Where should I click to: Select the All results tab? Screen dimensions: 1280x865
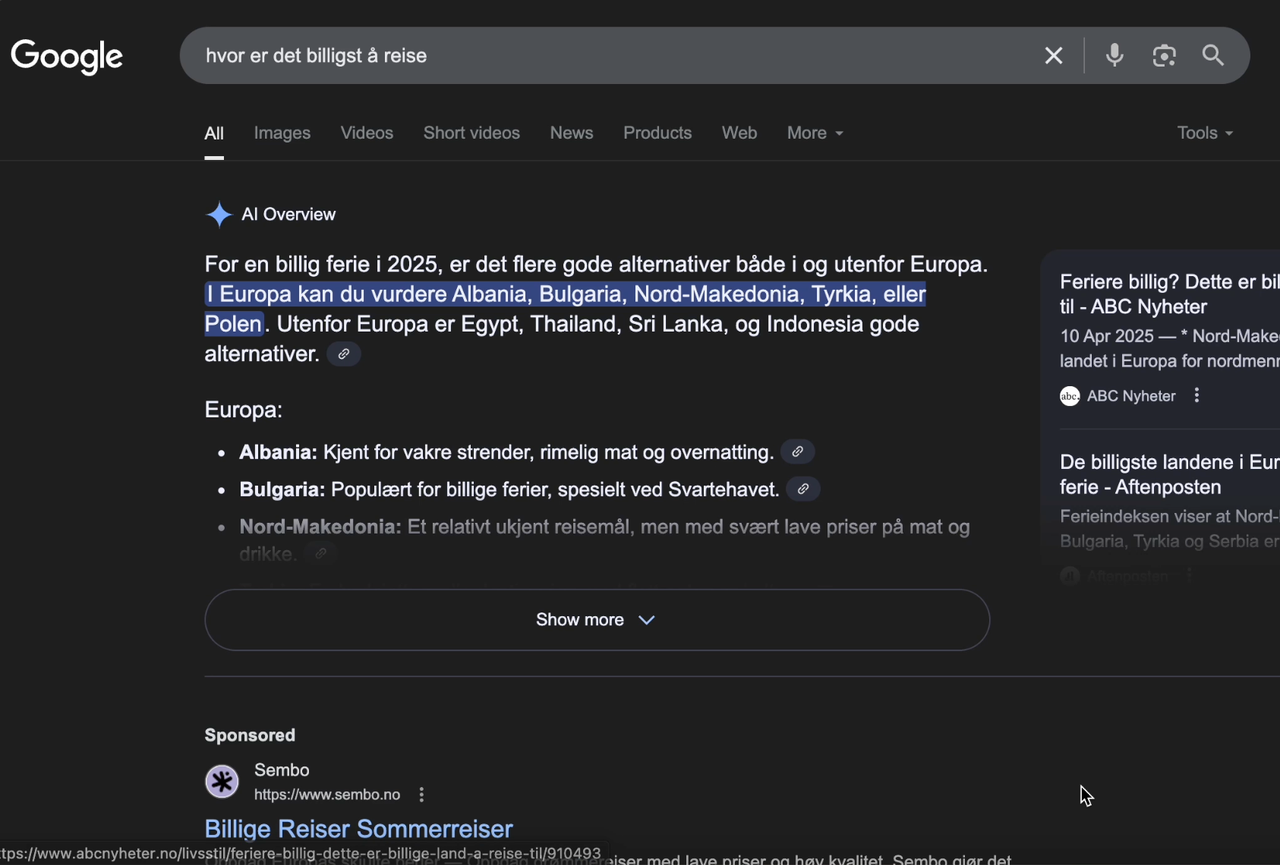tap(214, 133)
